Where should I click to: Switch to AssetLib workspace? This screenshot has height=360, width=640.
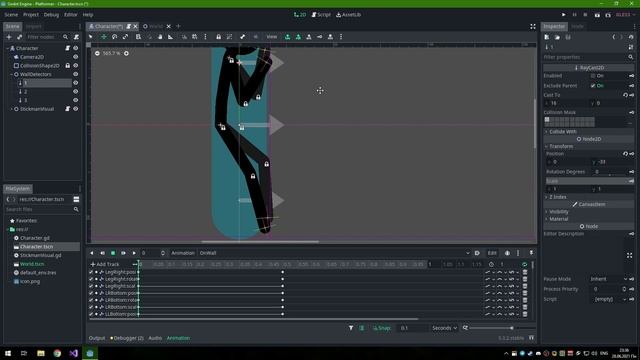coord(349,15)
